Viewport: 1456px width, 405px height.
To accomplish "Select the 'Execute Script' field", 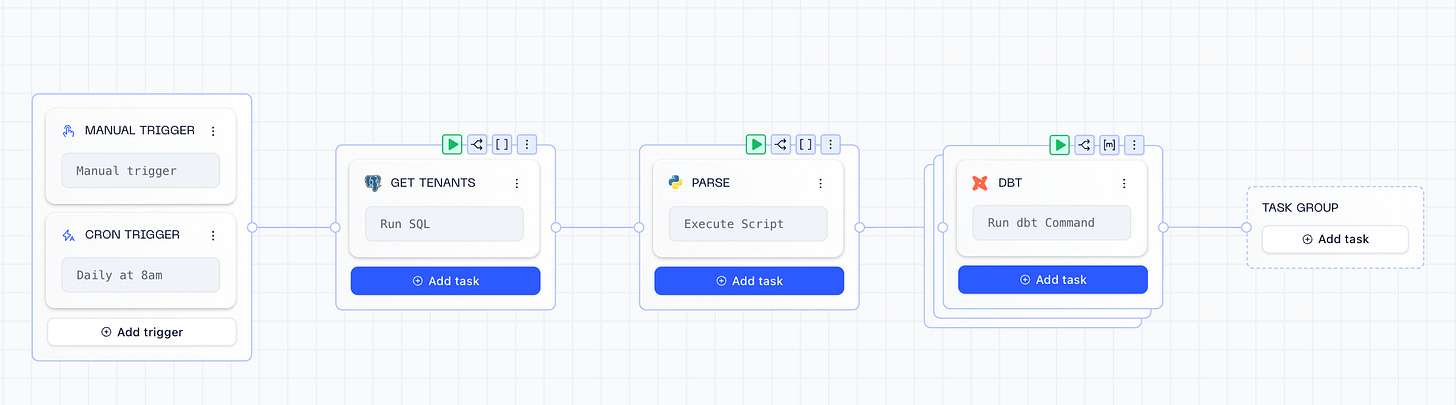I will 748,224.
